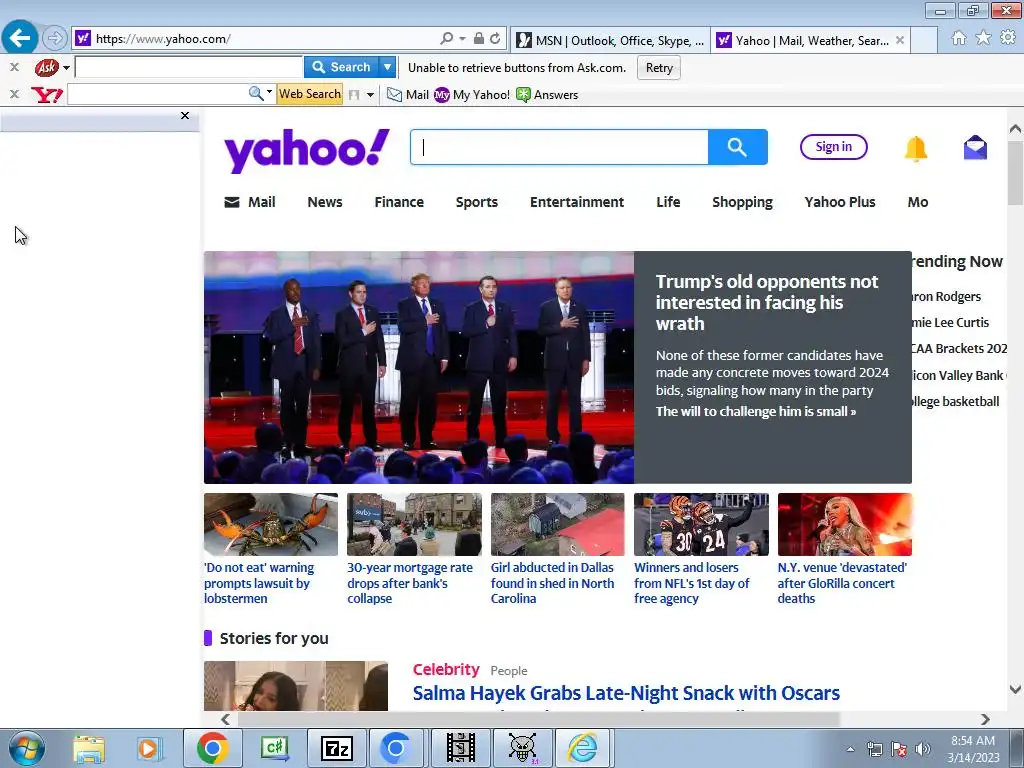Open Windows Explorer folder in taskbar

89,749
